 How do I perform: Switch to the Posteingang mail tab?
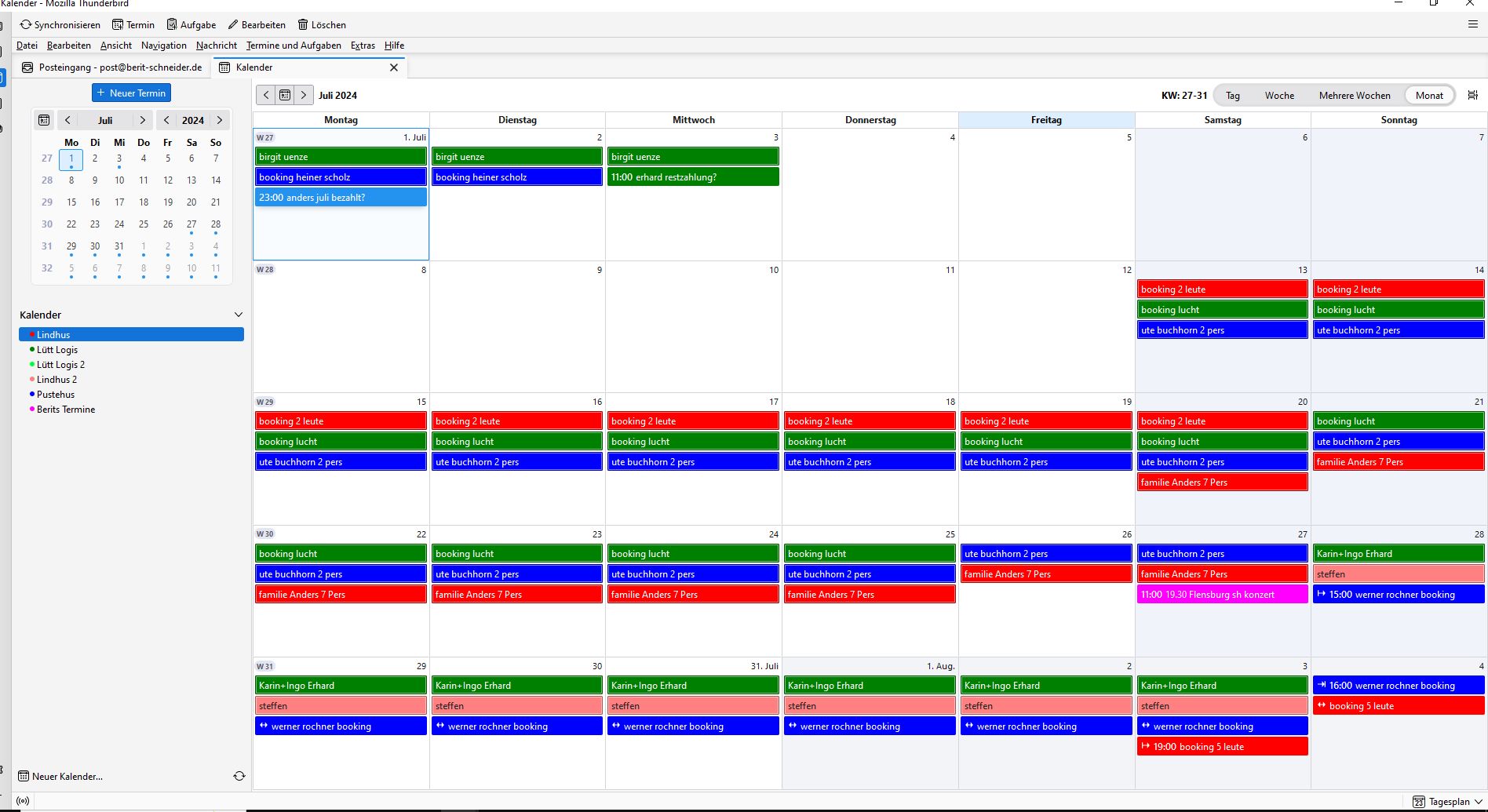coord(112,67)
